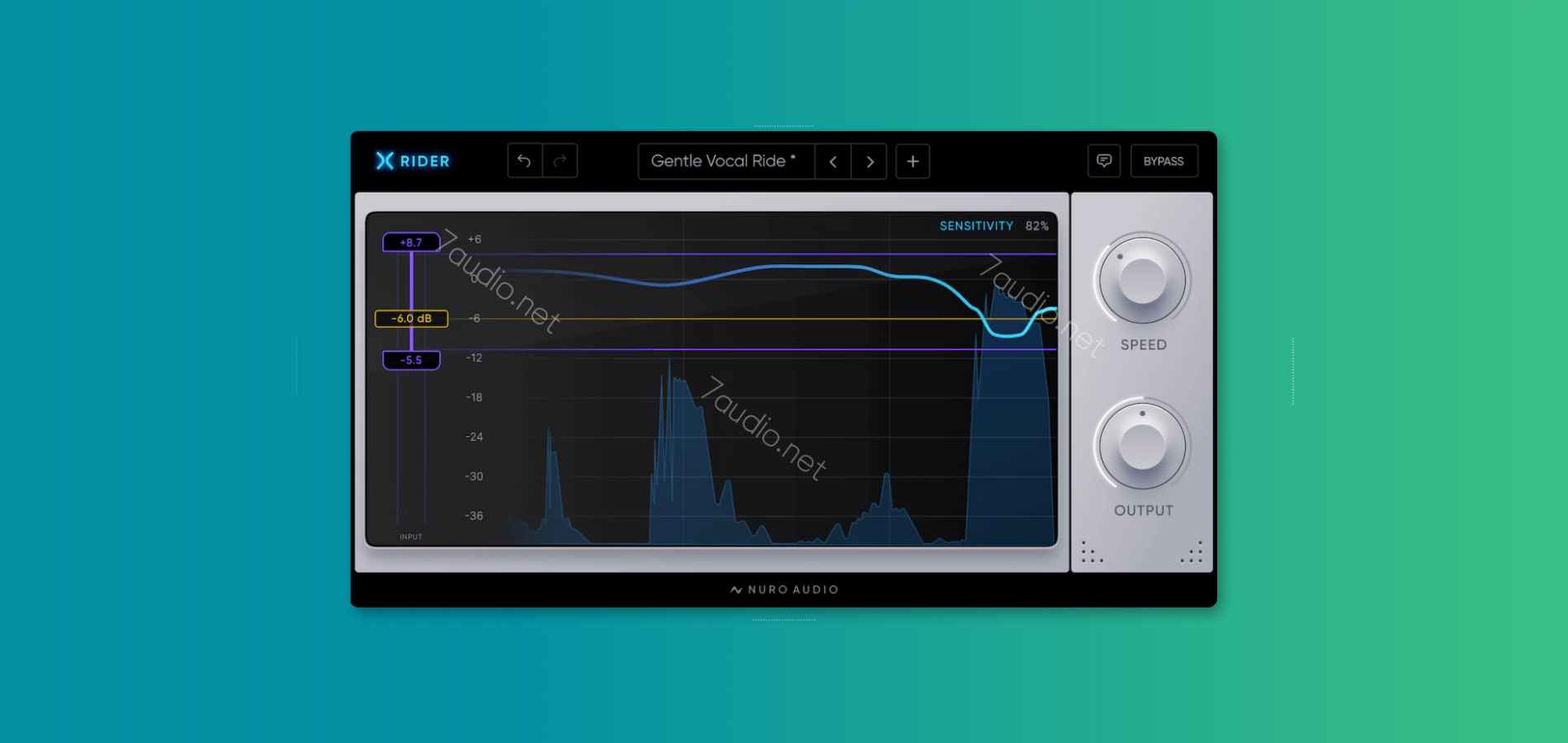This screenshot has width=1568, height=743.
Task: Go to previous preset with left chevron
Action: [x=833, y=162]
